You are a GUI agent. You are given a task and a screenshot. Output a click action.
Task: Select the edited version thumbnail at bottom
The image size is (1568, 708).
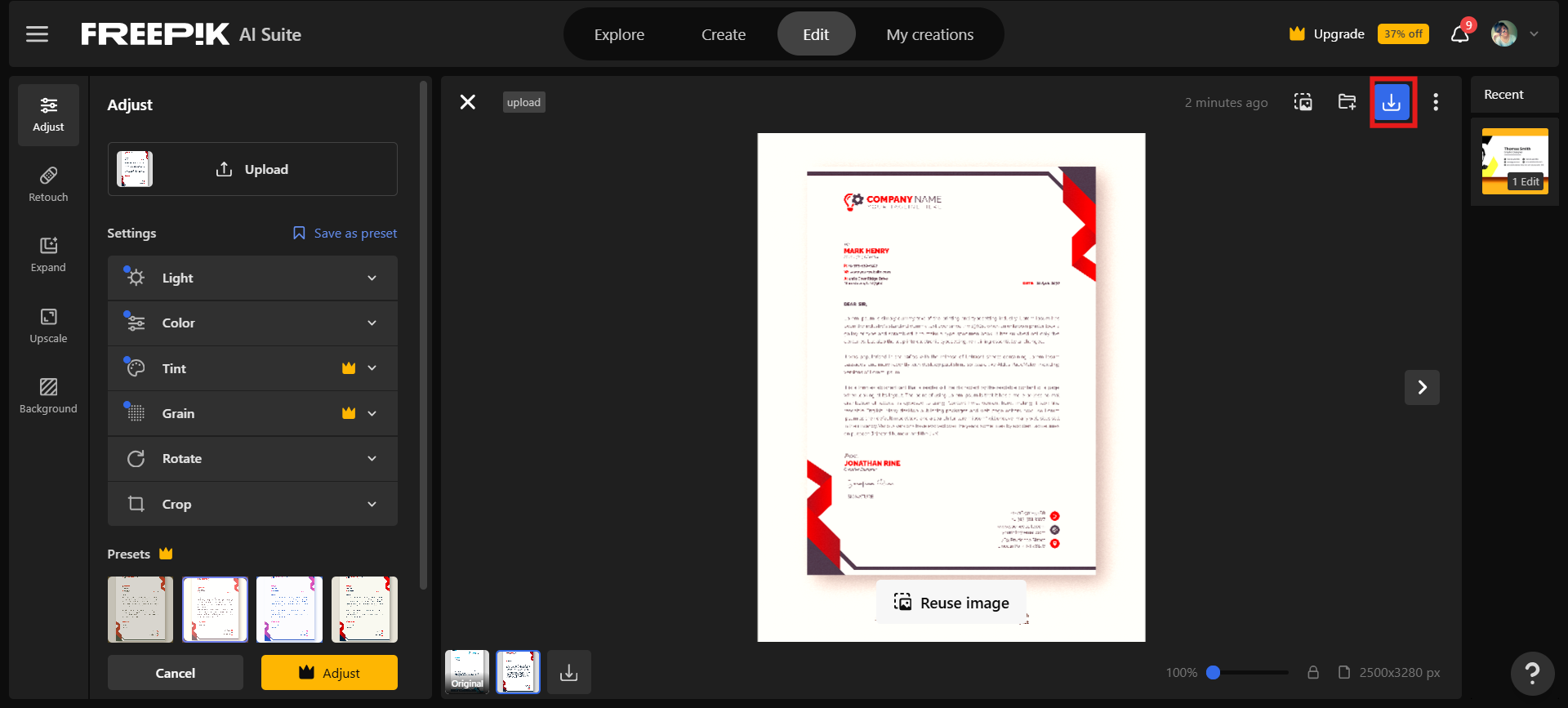click(519, 672)
